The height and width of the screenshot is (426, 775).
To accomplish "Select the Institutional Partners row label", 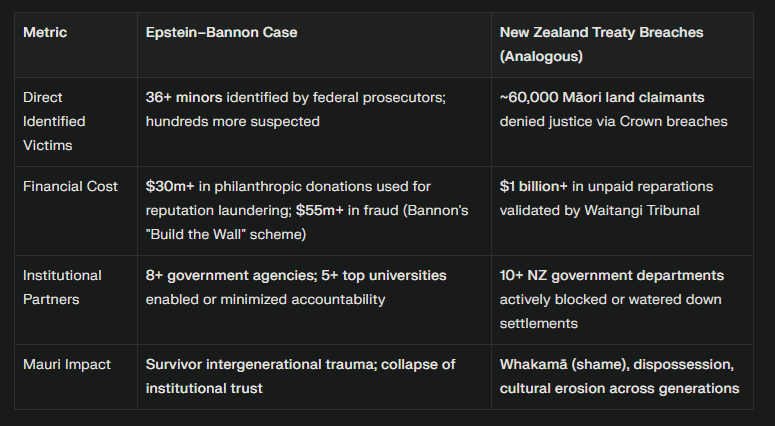I will [x=62, y=286].
